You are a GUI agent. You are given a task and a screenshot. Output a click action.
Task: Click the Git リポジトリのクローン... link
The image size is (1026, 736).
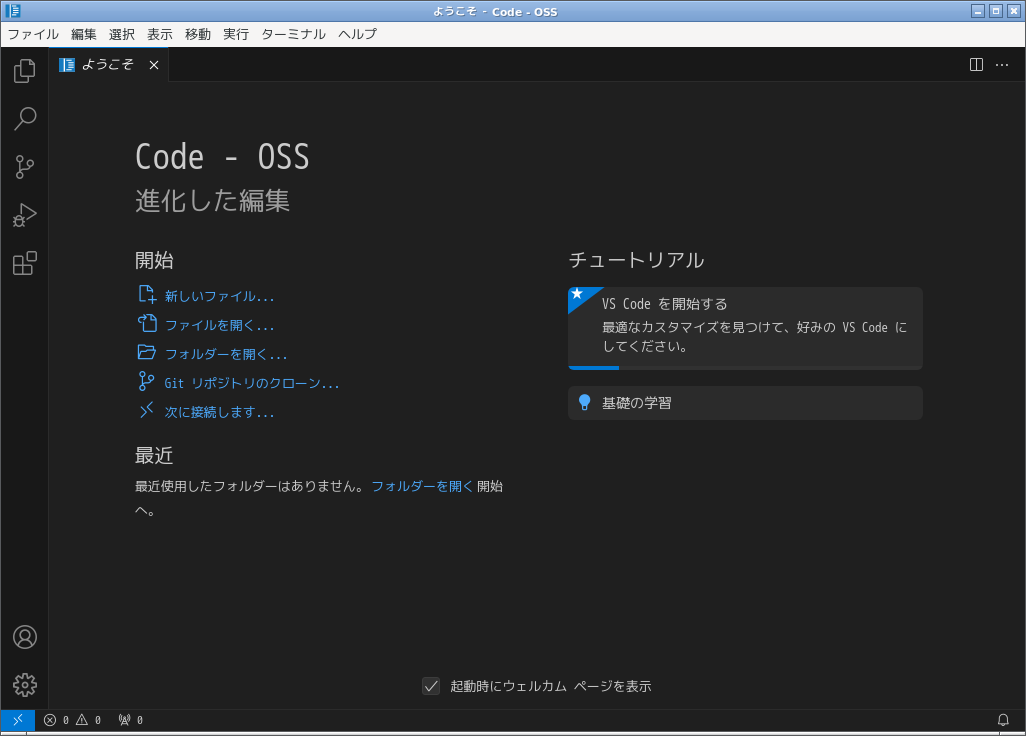(x=252, y=383)
